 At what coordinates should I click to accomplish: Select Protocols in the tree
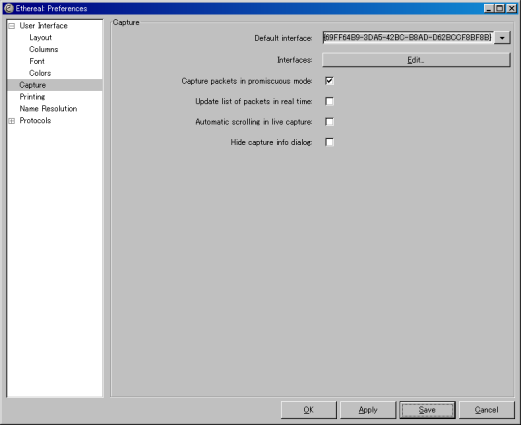tap(35, 121)
